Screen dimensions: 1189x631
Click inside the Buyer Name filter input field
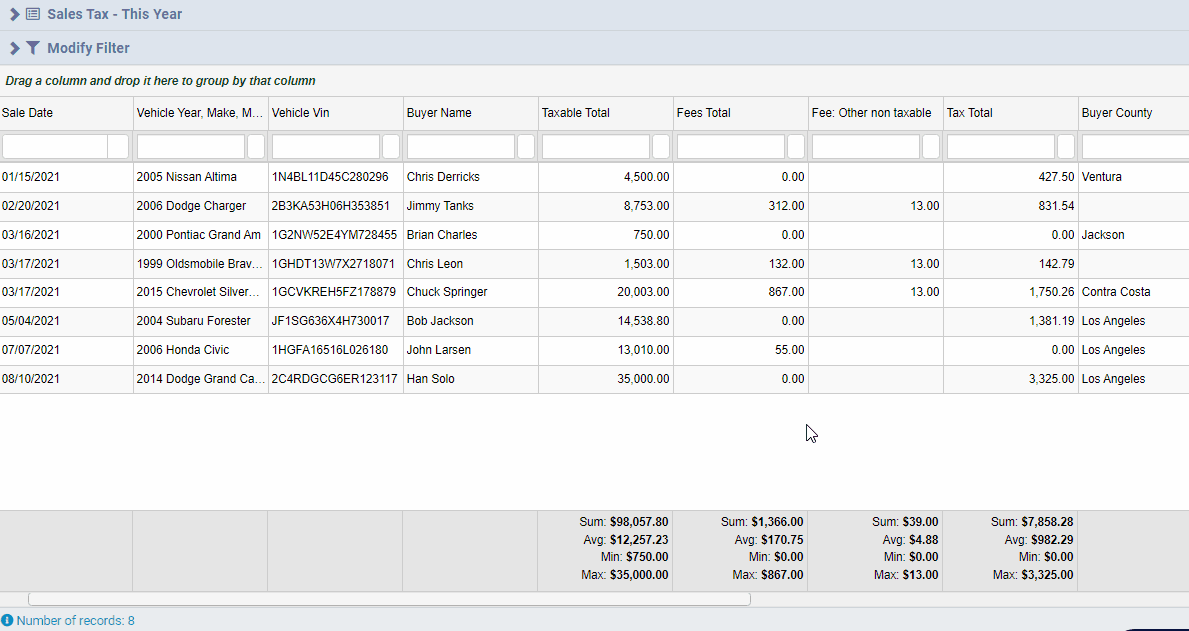[460, 146]
